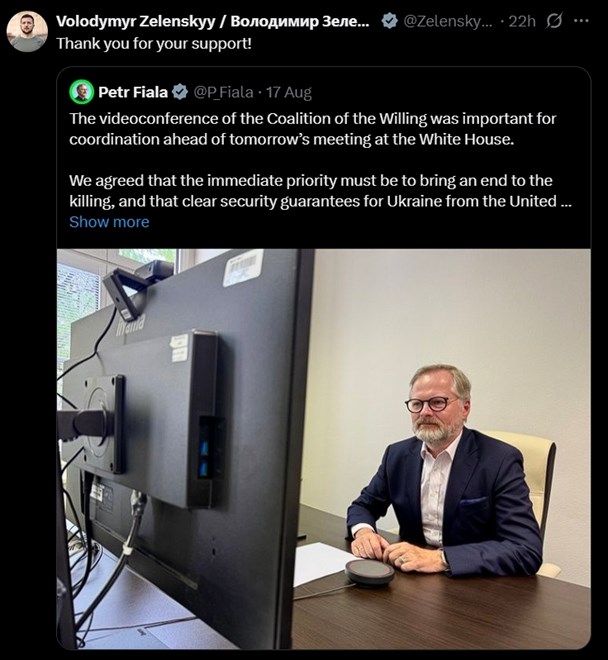
Task: Click the Petr Fiala display name
Action: click(x=133, y=92)
